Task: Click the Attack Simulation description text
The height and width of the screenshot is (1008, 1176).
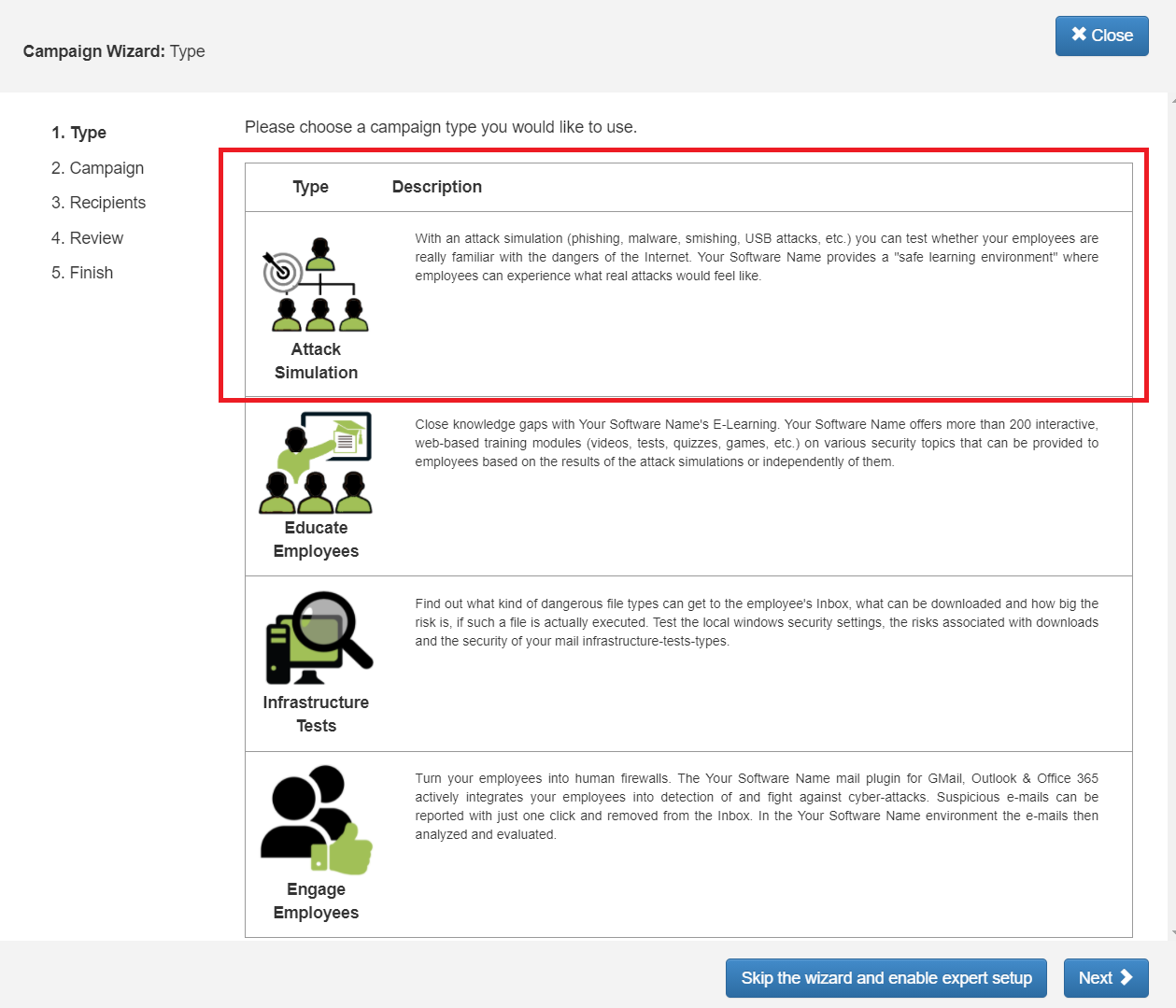Action: click(x=756, y=257)
